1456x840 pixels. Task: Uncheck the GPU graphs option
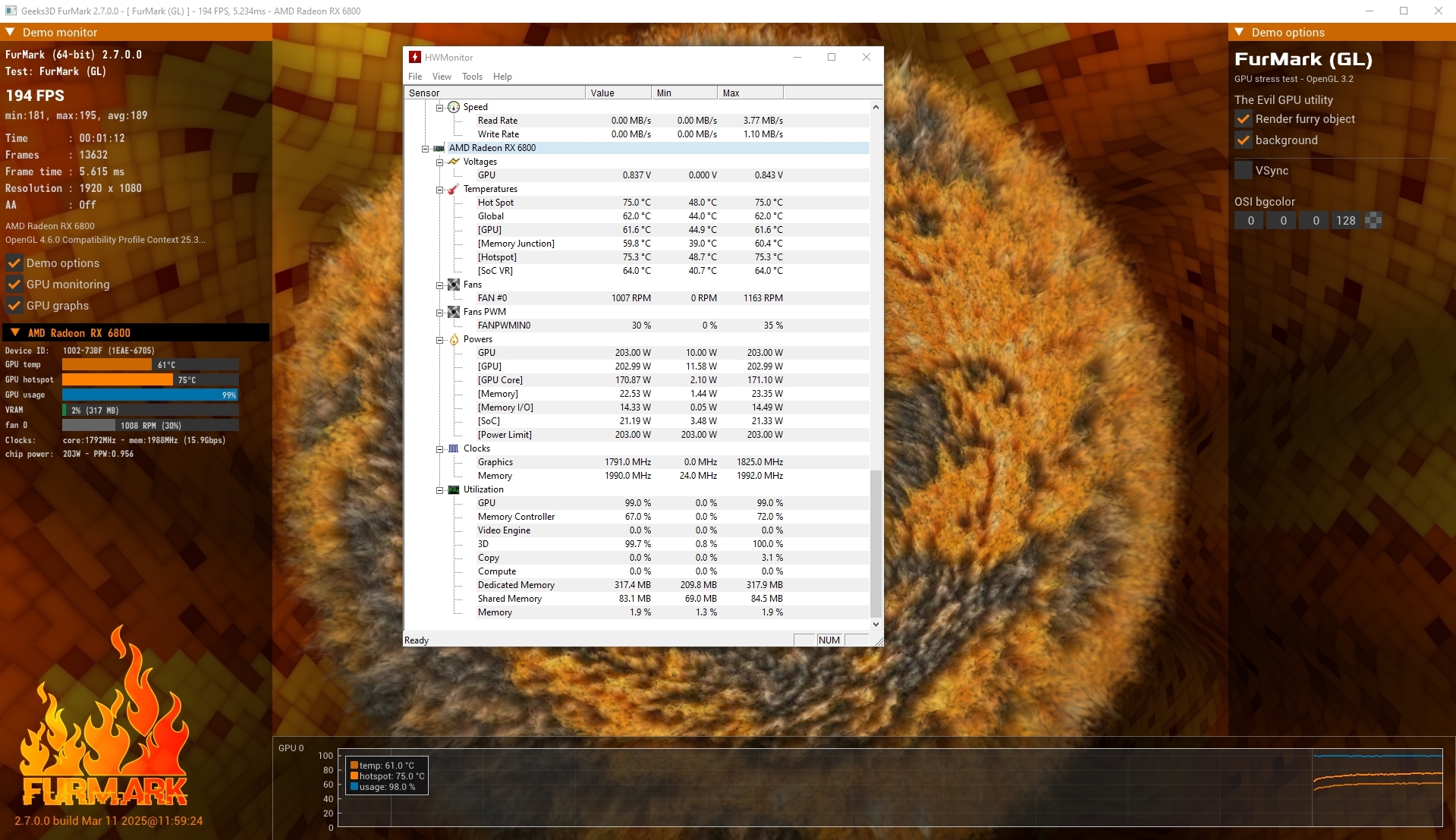click(14, 306)
